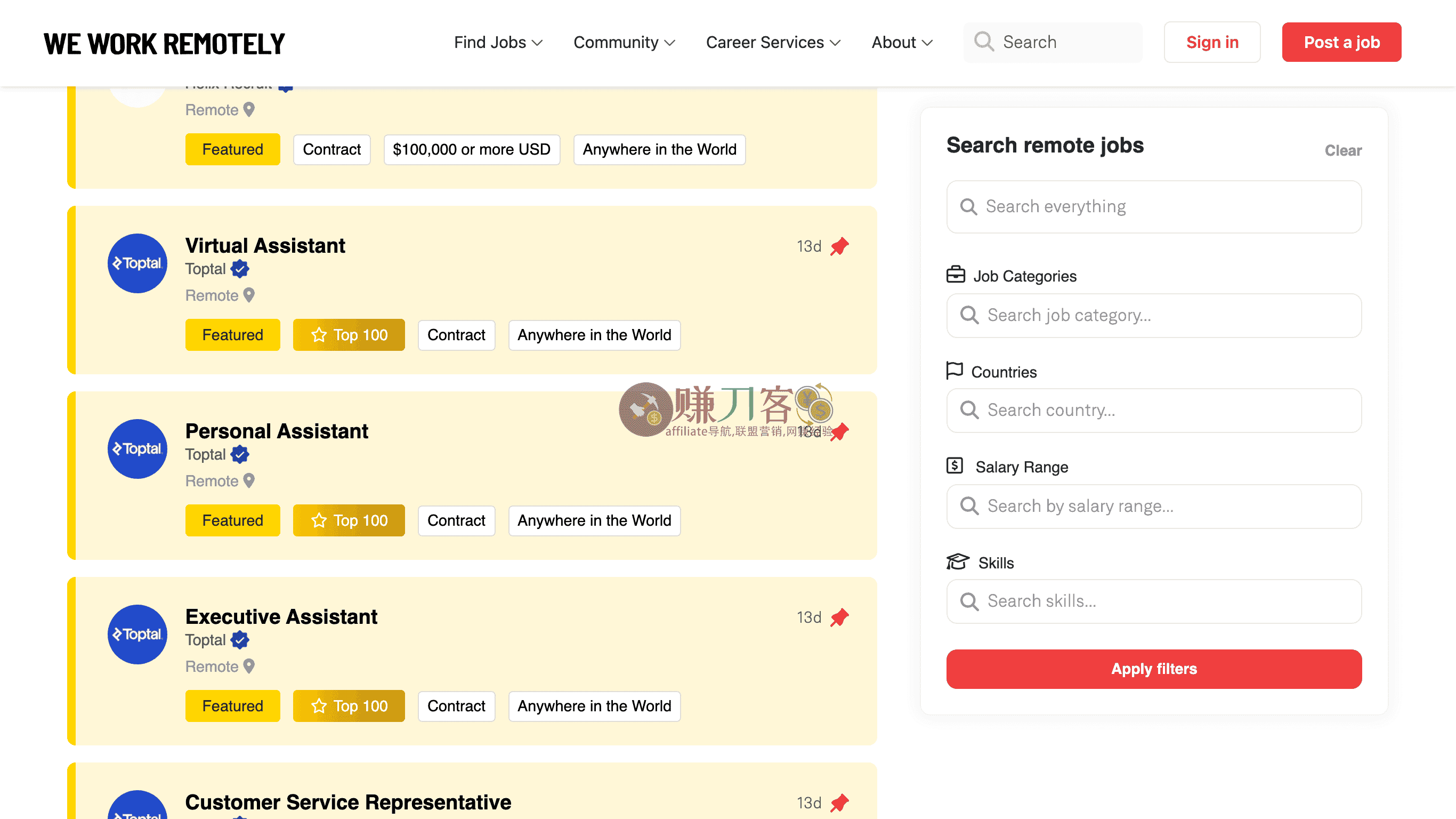Click the Featured tag on Executive Assistant
This screenshot has width=1456, height=819.
[x=232, y=706]
